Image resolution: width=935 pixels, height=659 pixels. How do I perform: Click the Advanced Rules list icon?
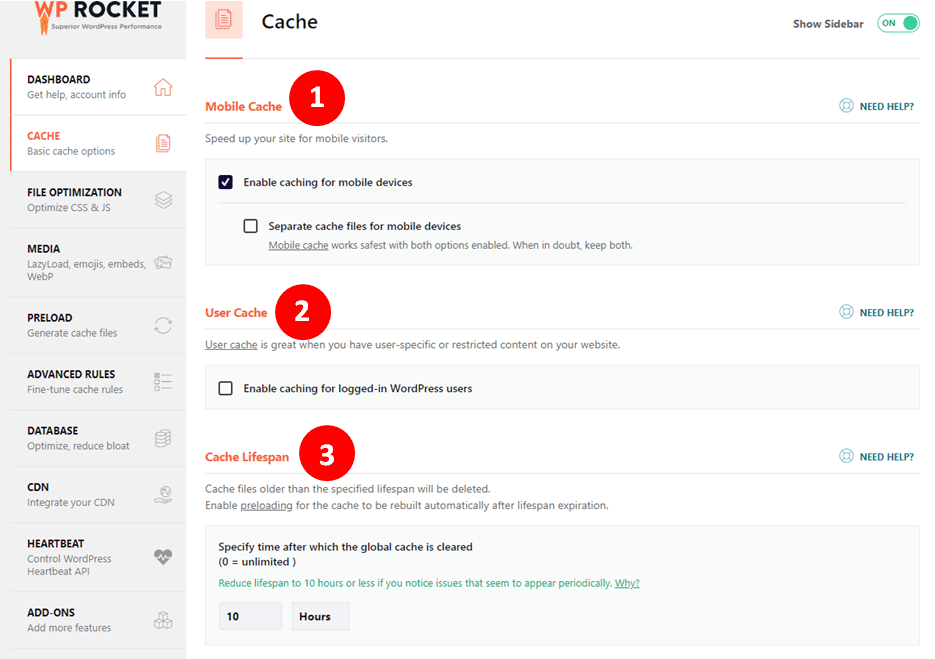pyautogui.click(x=163, y=381)
